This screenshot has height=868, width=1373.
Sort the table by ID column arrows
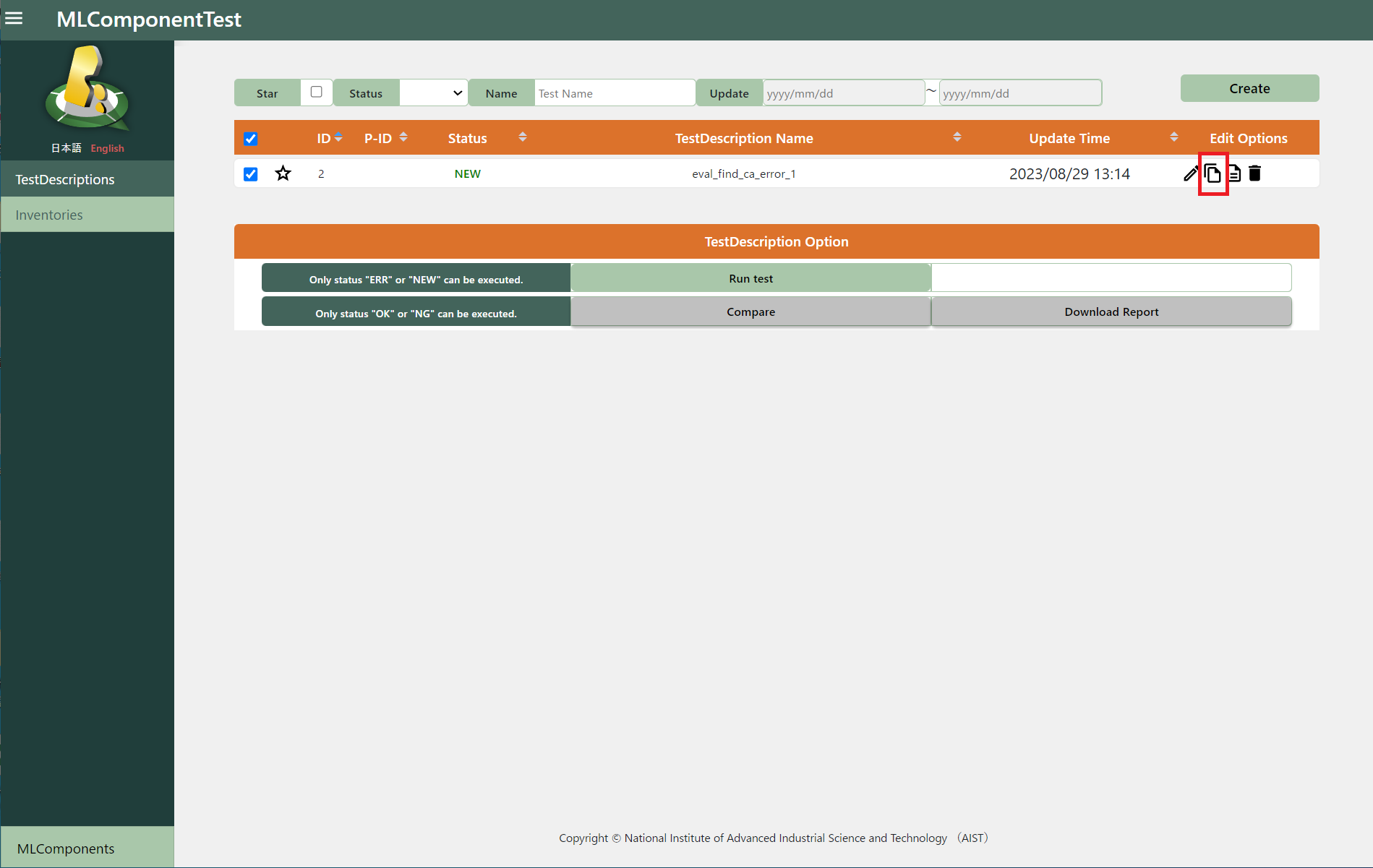tap(338, 137)
